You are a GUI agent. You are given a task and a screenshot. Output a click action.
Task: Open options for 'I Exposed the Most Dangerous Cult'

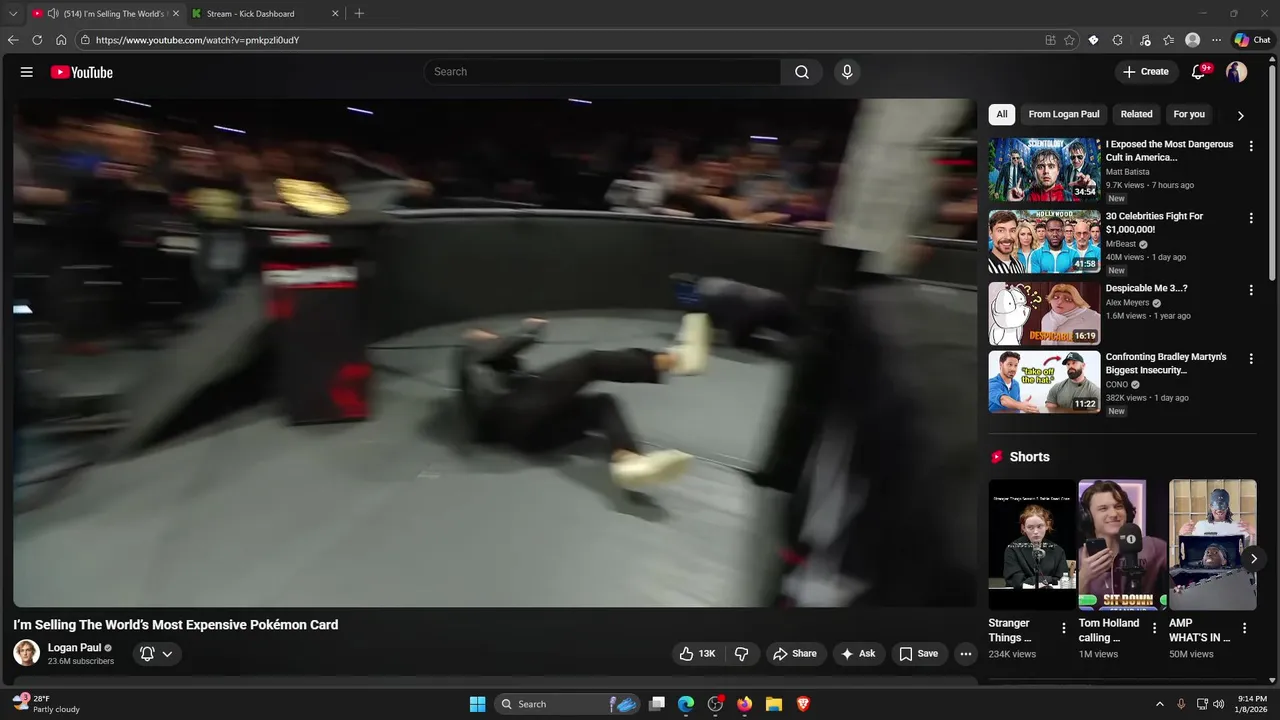[1251, 146]
